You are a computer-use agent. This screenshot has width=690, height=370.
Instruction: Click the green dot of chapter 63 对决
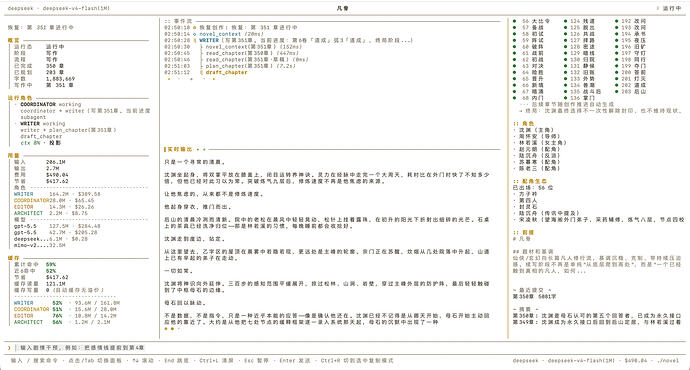(514, 66)
